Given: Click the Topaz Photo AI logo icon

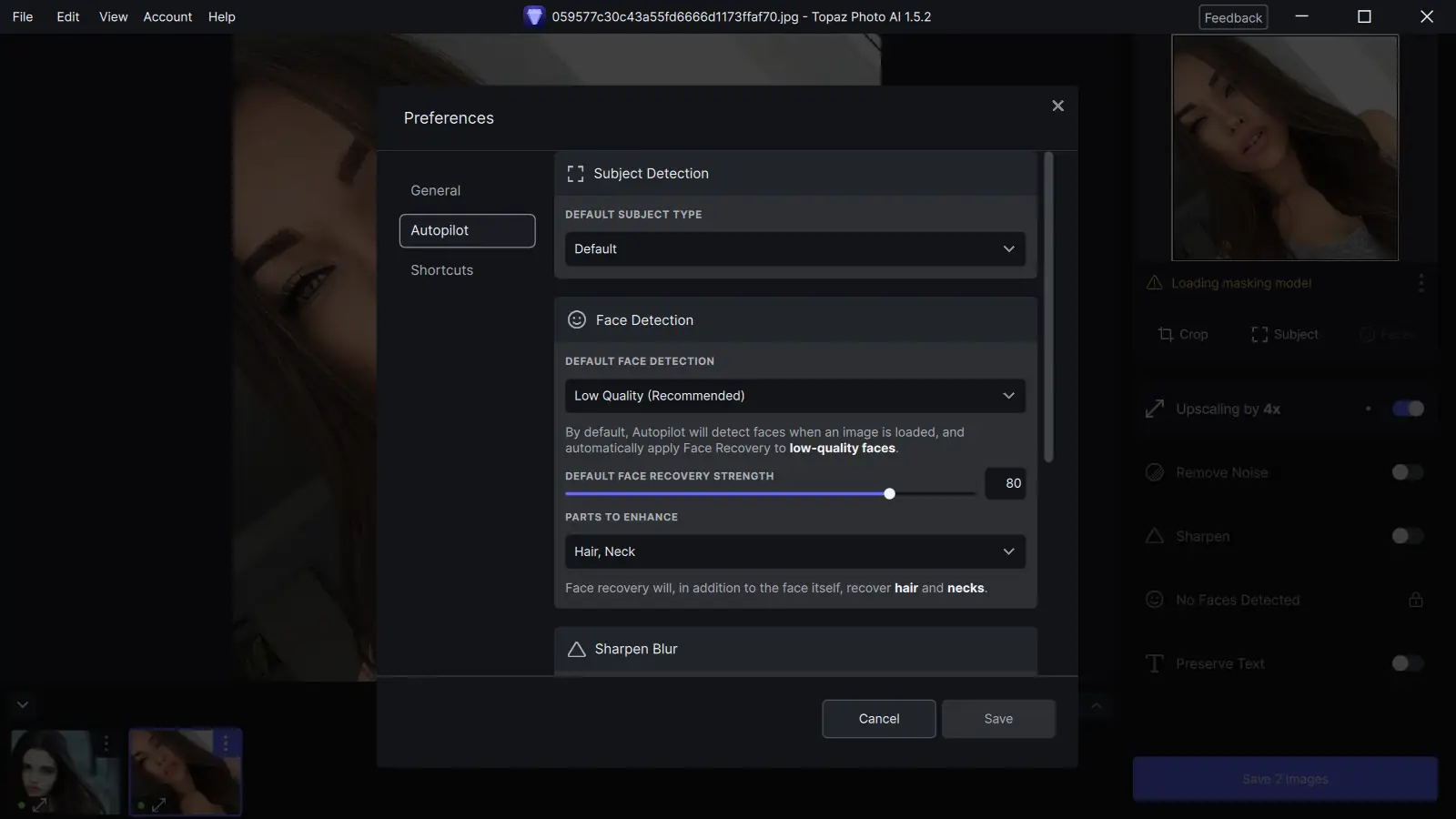Looking at the screenshot, I should 534,16.
